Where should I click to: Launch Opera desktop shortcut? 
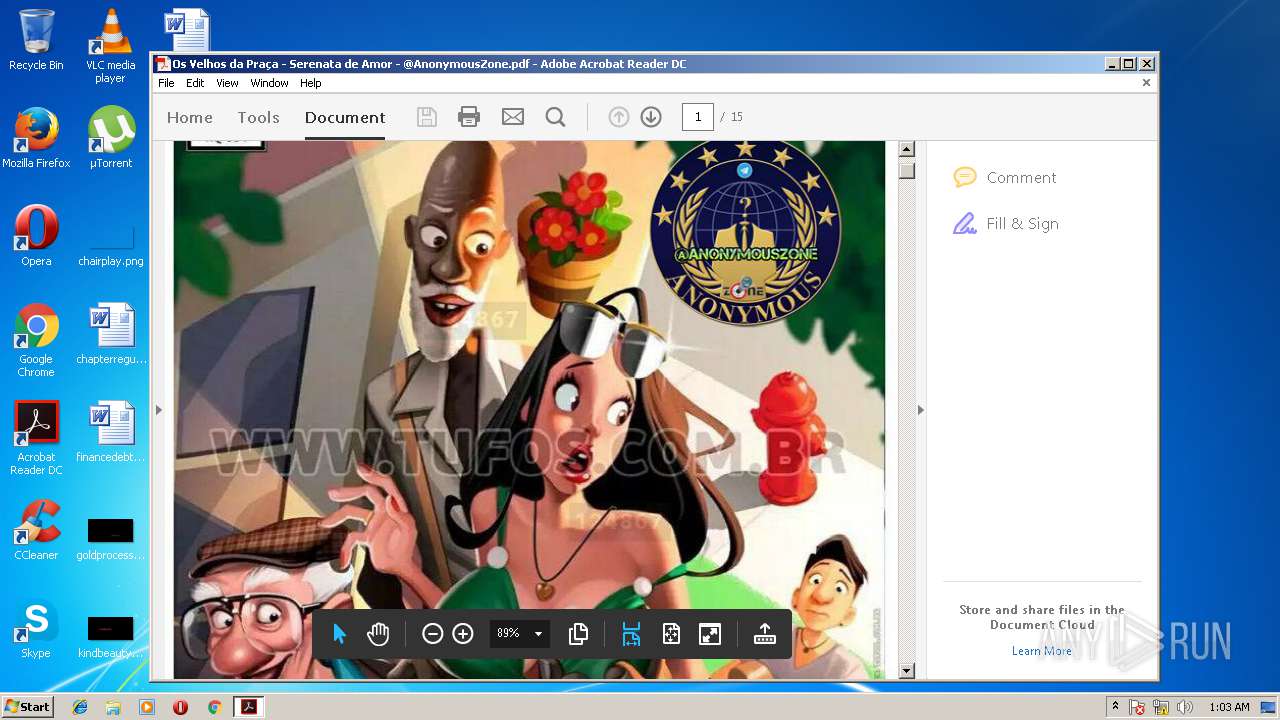pyautogui.click(x=36, y=235)
